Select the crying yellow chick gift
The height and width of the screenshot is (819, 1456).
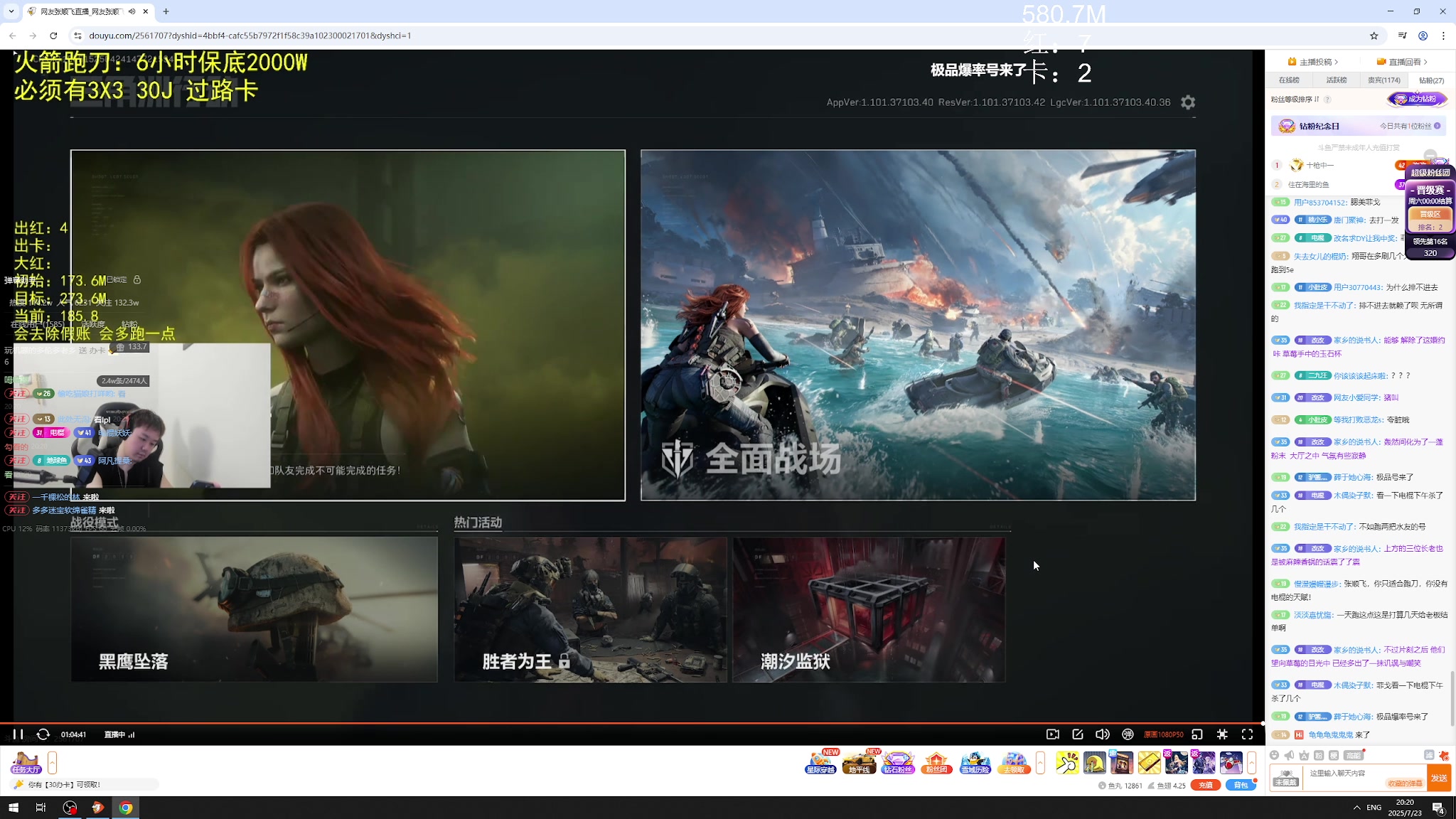click(x=1094, y=763)
